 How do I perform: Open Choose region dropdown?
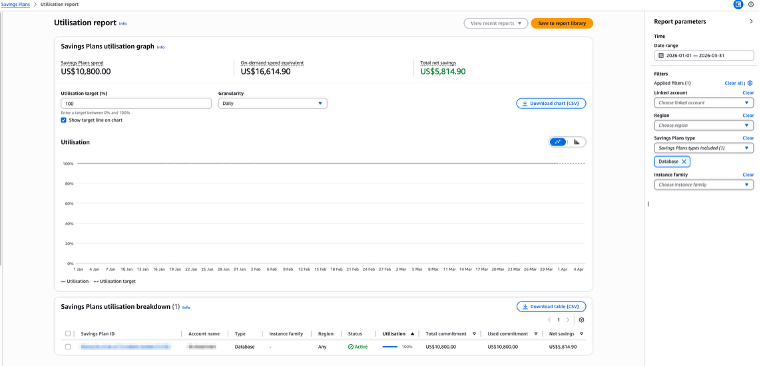tap(704, 126)
